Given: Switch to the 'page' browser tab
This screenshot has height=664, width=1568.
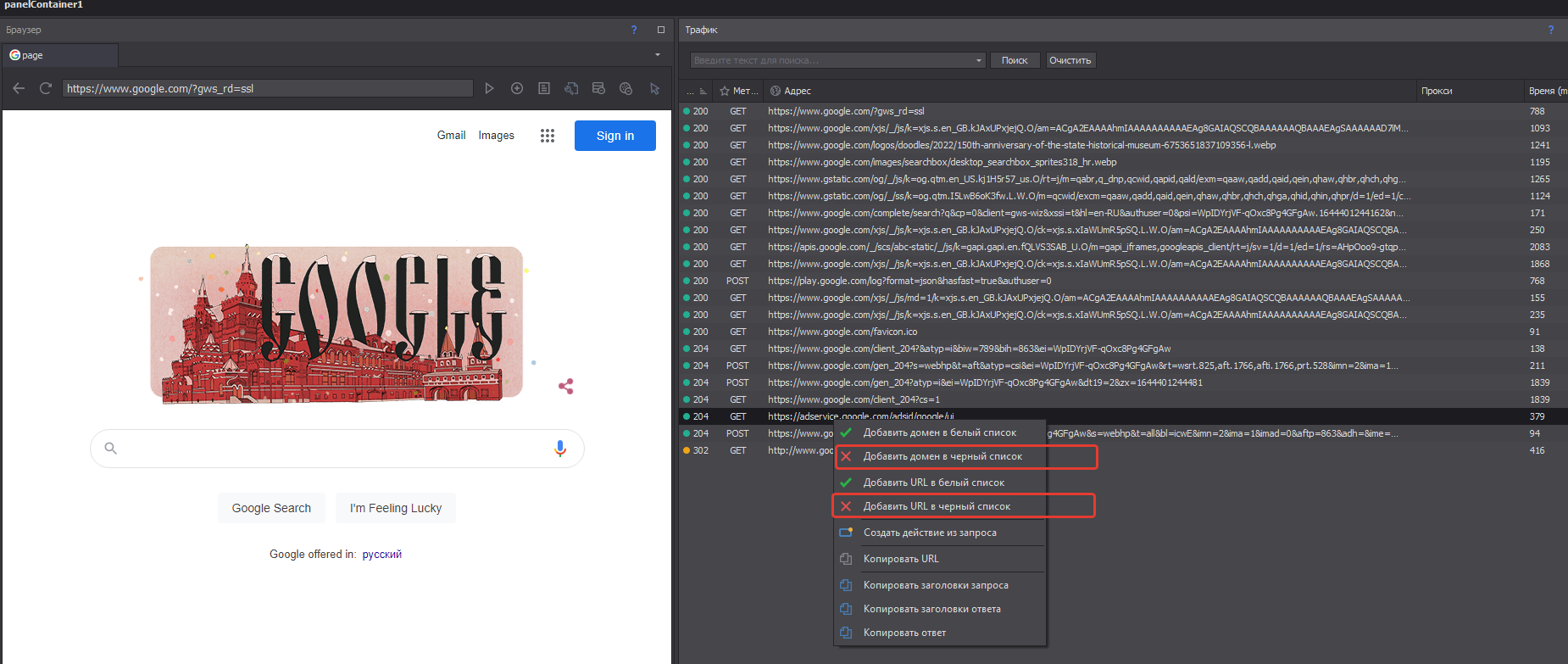Looking at the screenshot, I should pos(59,55).
